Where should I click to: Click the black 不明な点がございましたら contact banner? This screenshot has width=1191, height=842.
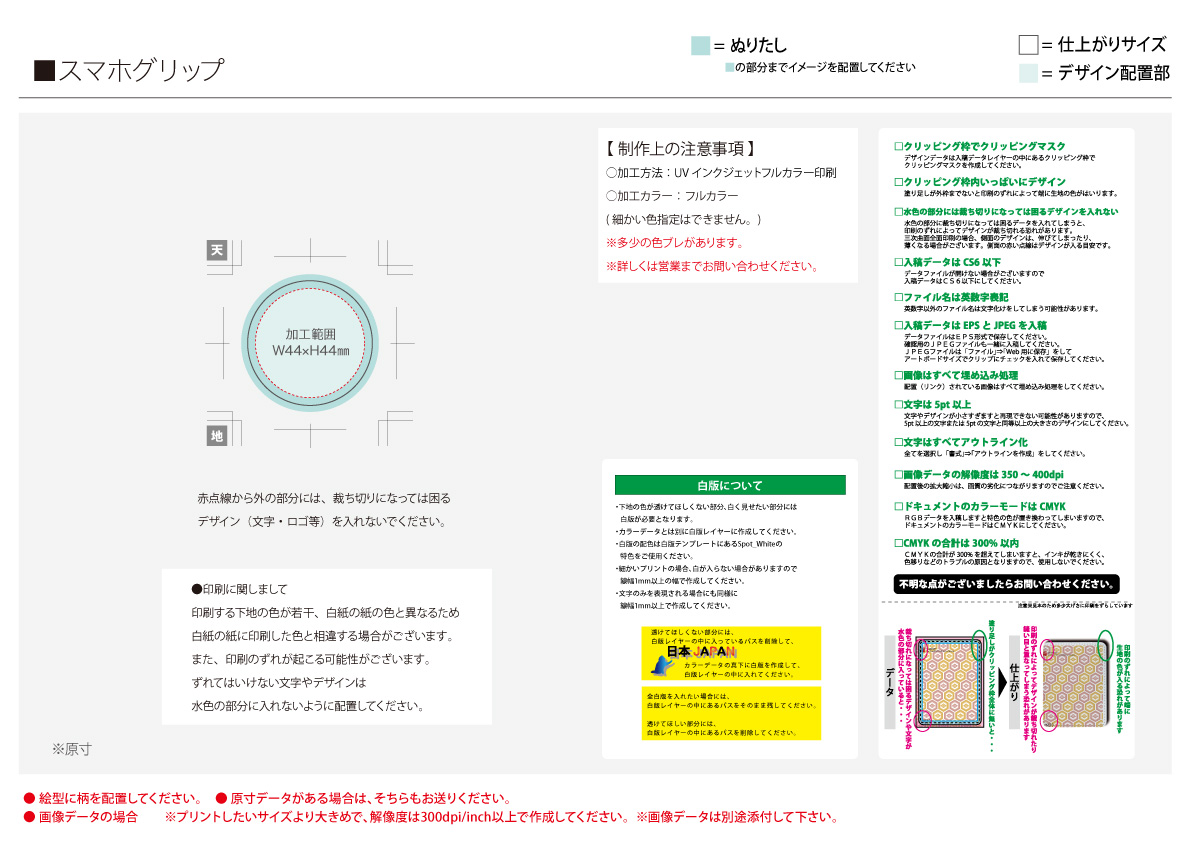1006,584
